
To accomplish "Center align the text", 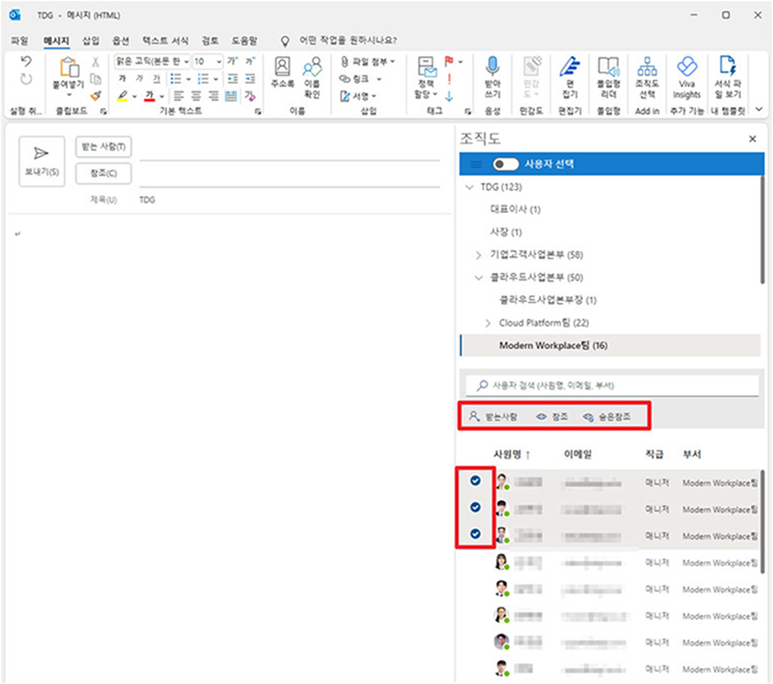I will pyautogui.click(x=196, y=96).
